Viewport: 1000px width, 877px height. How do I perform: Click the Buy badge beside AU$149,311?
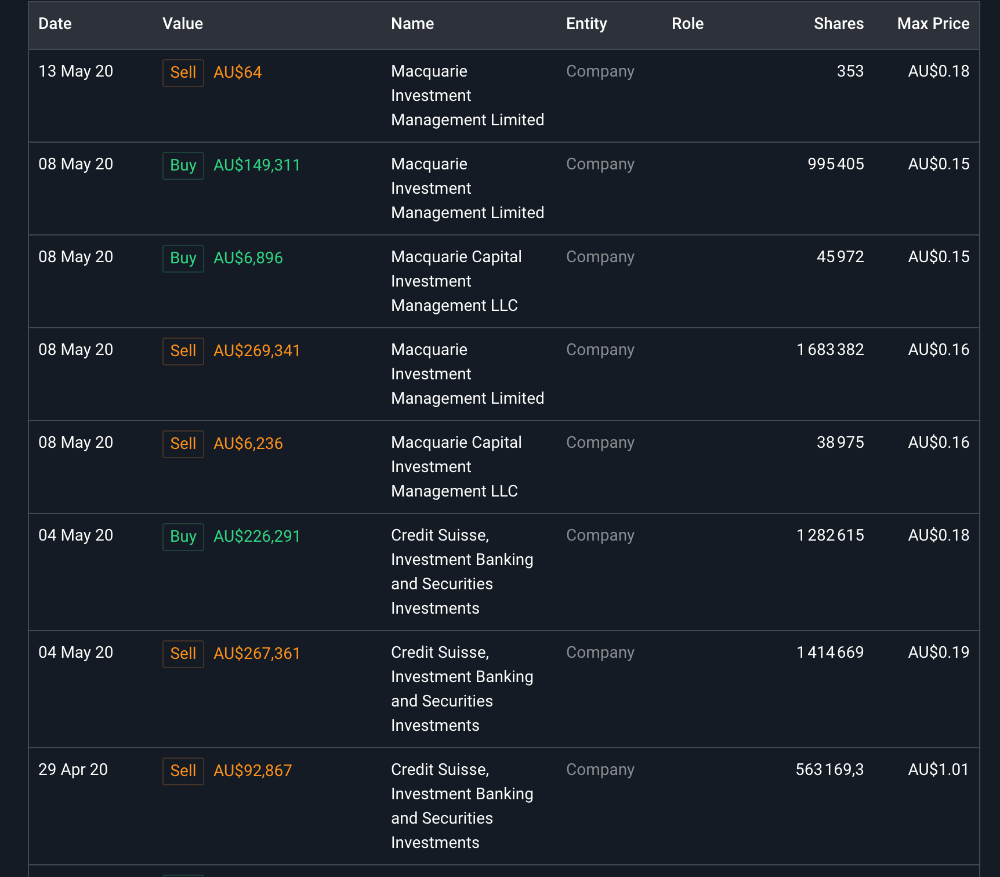183,166
